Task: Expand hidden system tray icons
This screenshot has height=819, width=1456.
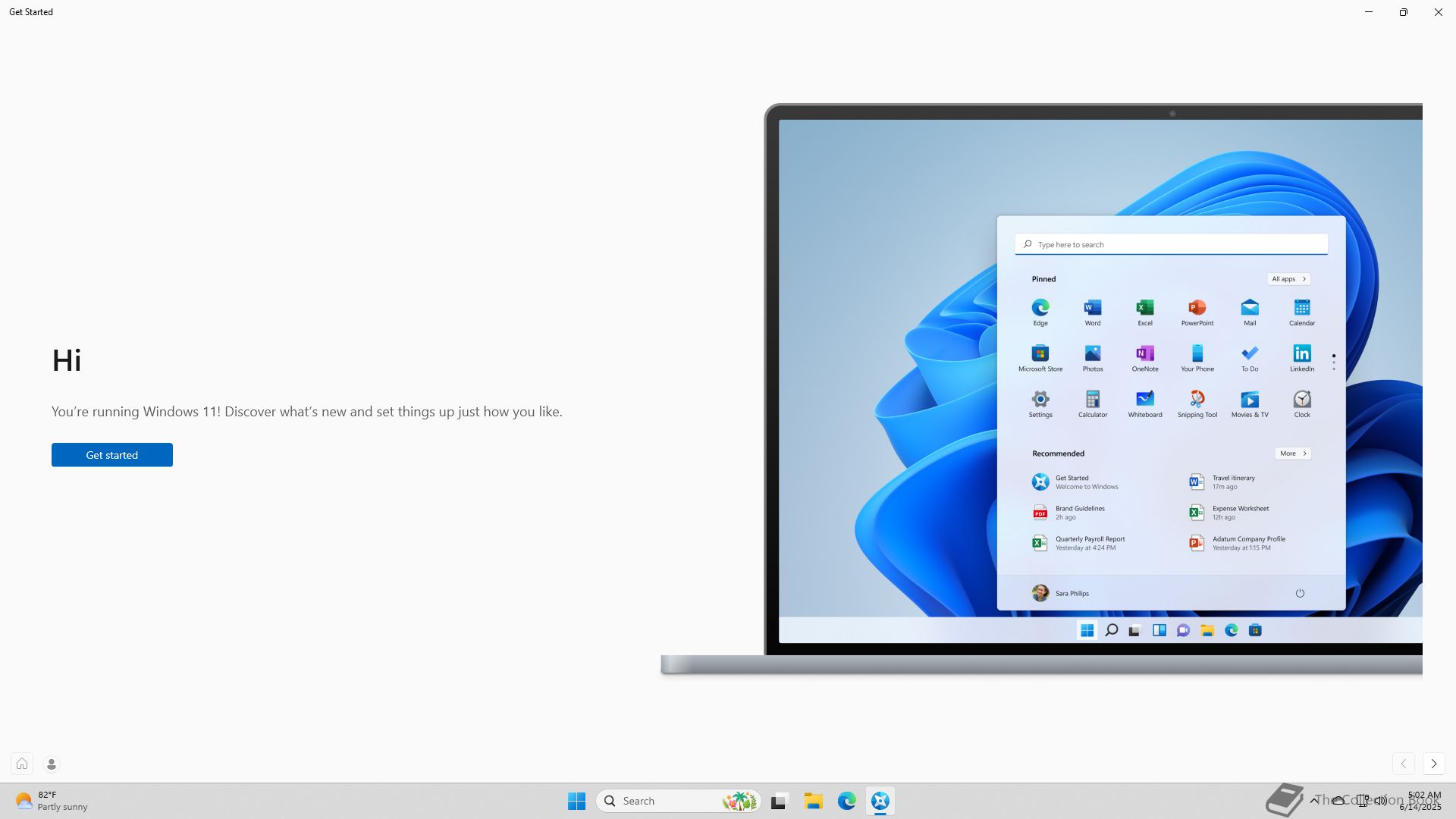Action: (x=1314, y=800)
